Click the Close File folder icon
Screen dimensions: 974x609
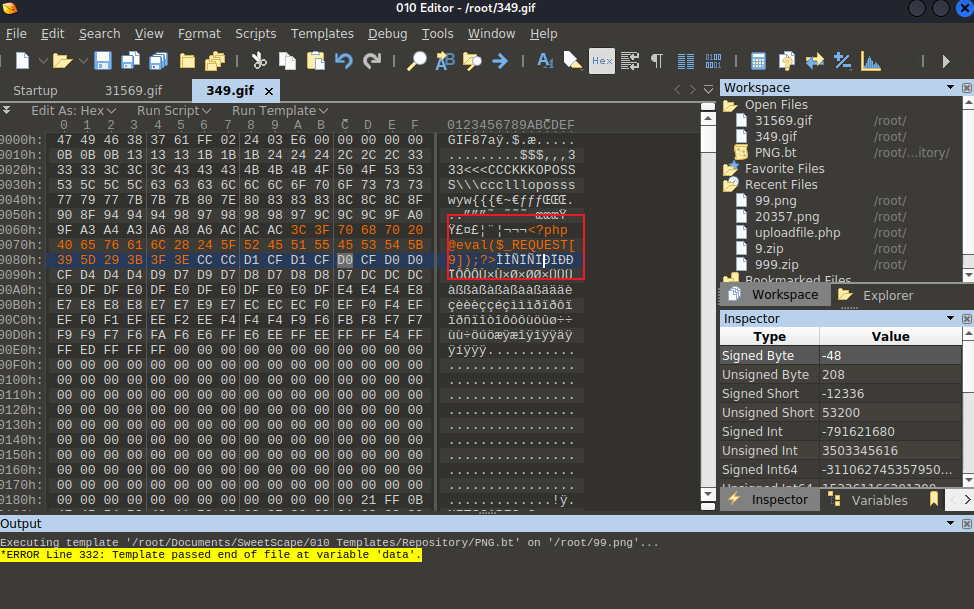pyautogui.click(x=187, y=61)
